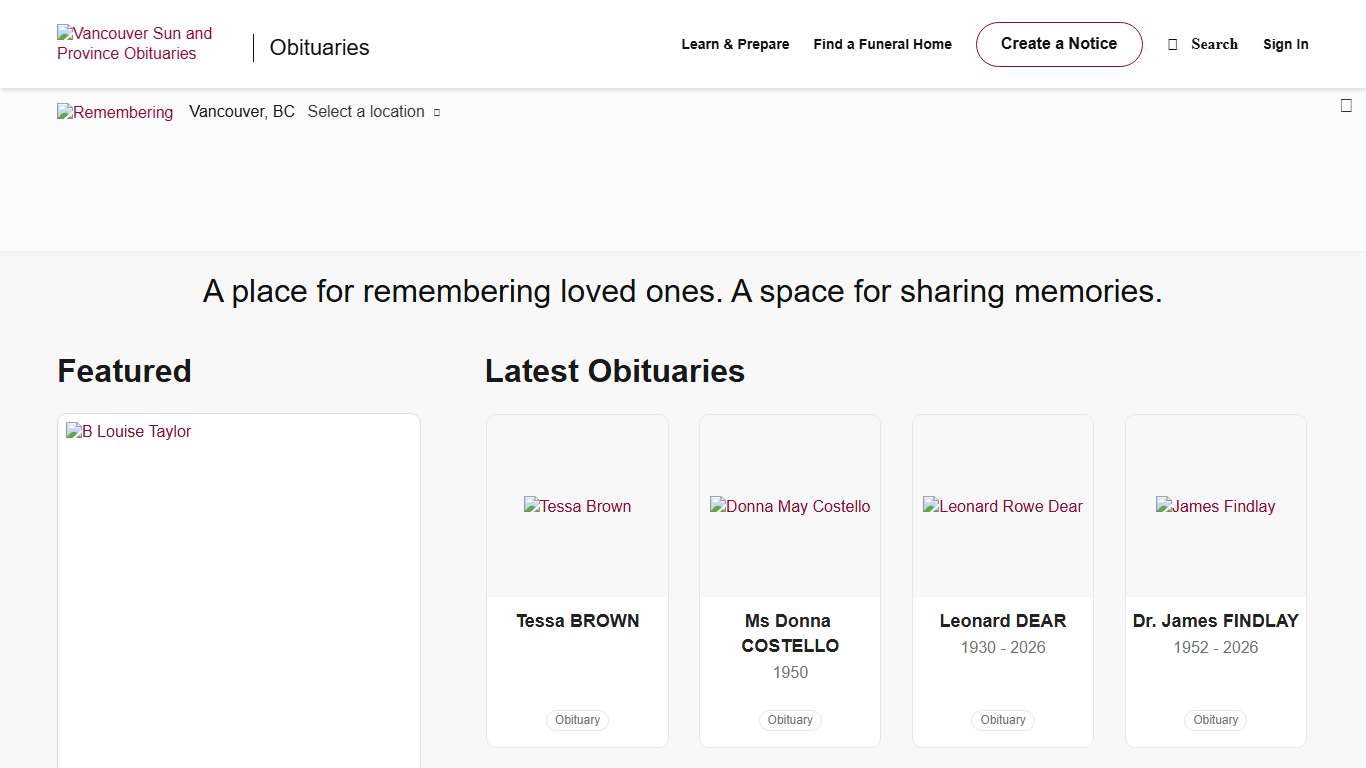The height and width of the screenshot is (768, 1366).
Task: Click the search magnifier icon
Action: click(1171, 44)
